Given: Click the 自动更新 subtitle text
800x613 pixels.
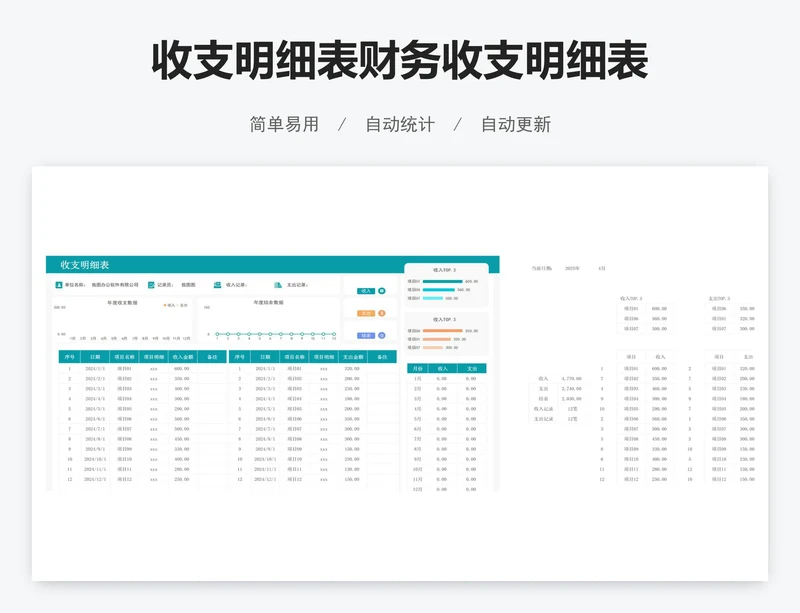Looking at the screenshot, I should (x=516, y=124).
